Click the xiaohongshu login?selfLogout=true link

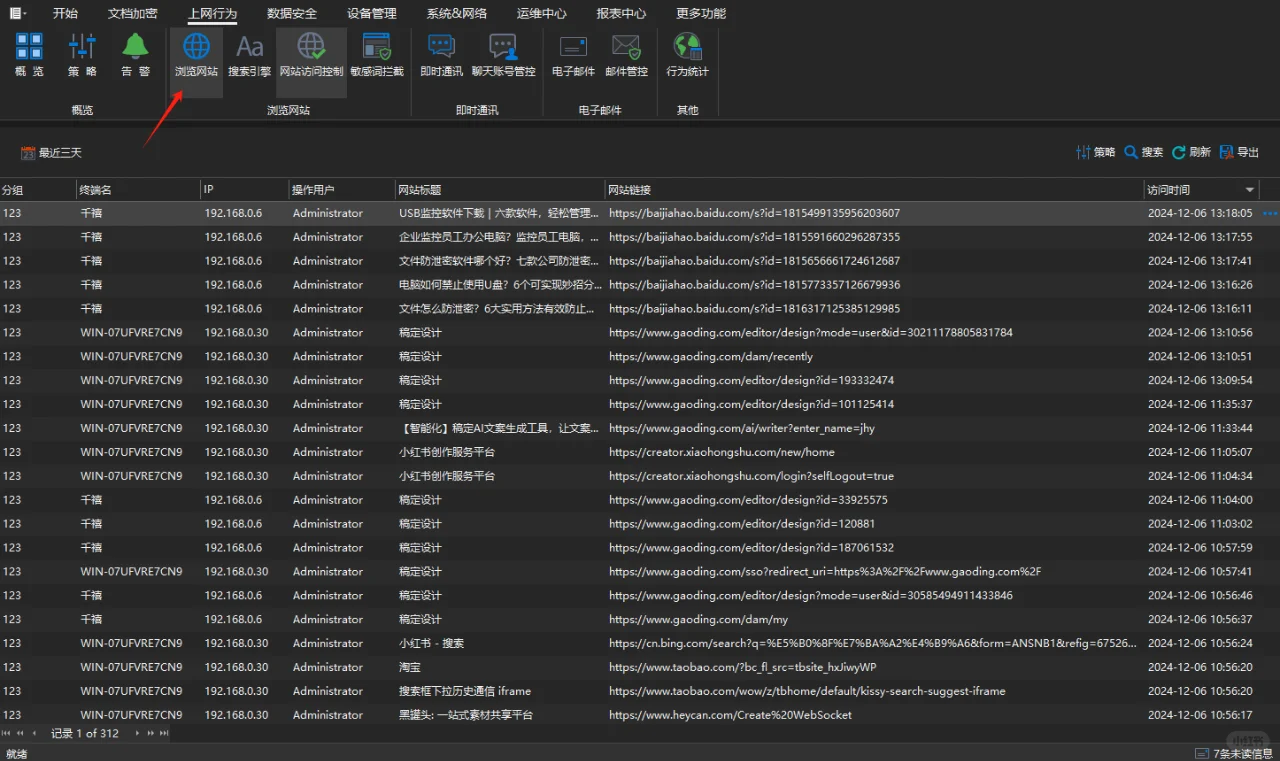752,476
